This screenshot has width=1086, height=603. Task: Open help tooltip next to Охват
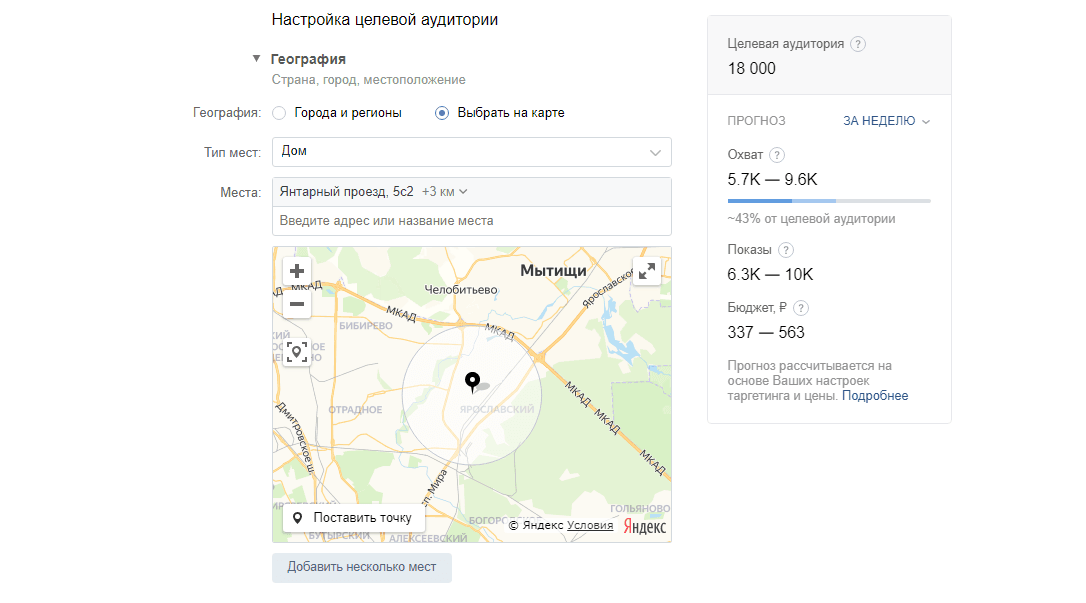click(777, 155)
